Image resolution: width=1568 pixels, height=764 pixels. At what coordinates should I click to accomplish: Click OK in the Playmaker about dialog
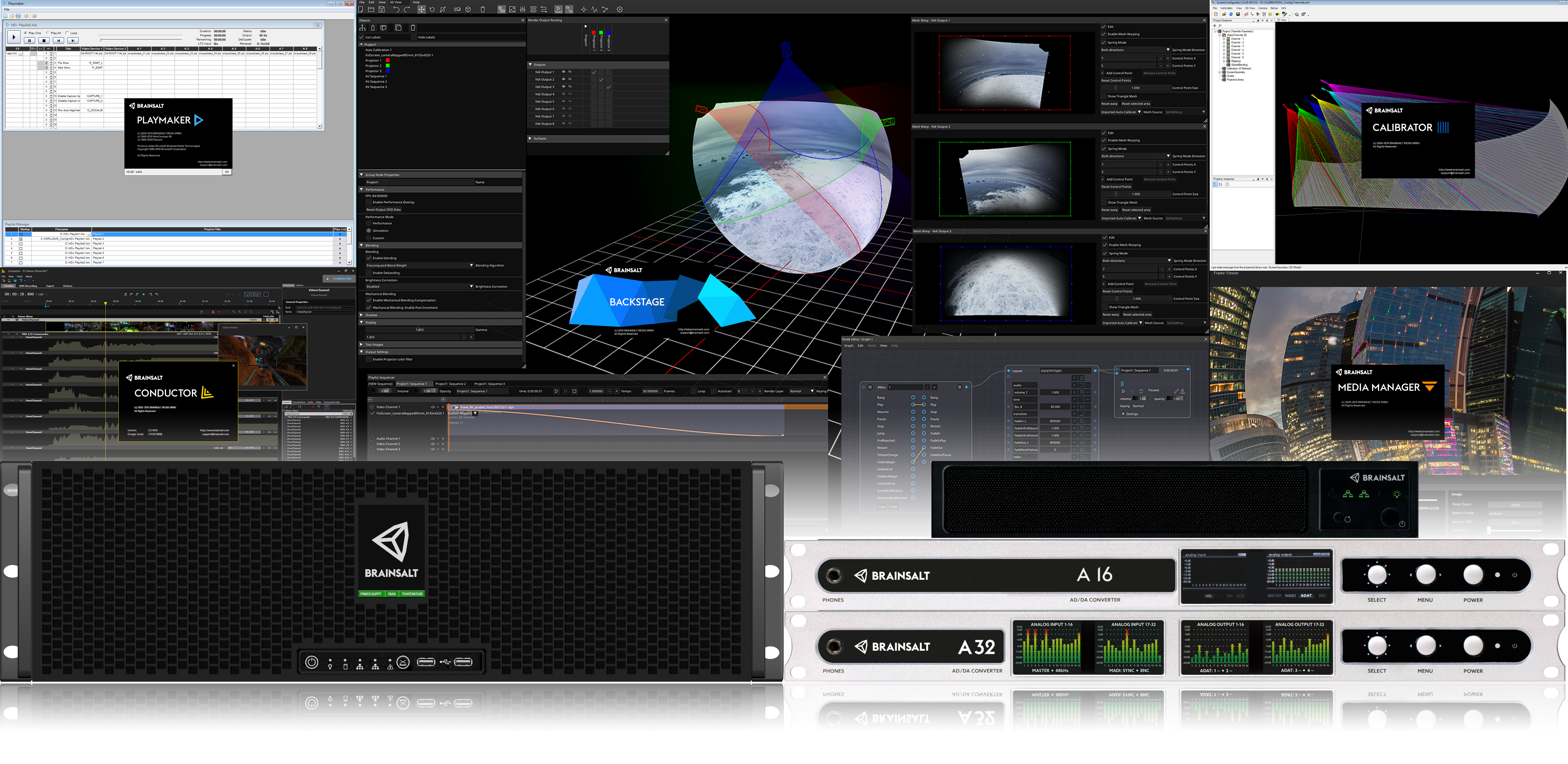(x=227, y=172)
